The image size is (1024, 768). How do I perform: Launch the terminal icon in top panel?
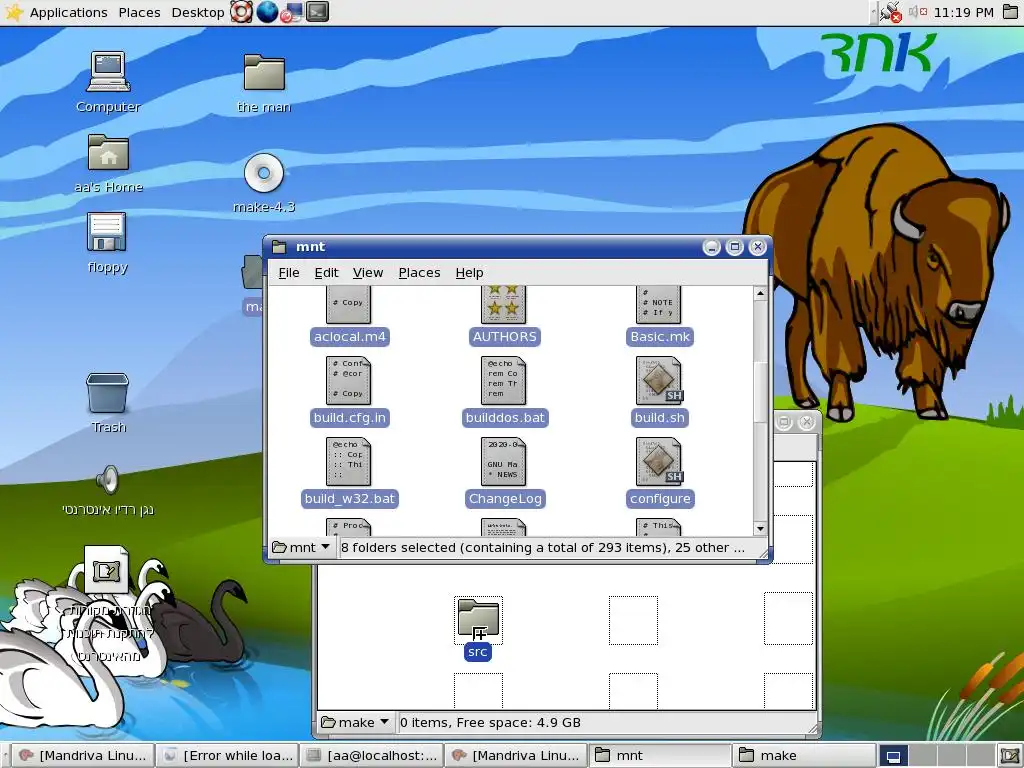pyautogui.click(x=317, y=12)
